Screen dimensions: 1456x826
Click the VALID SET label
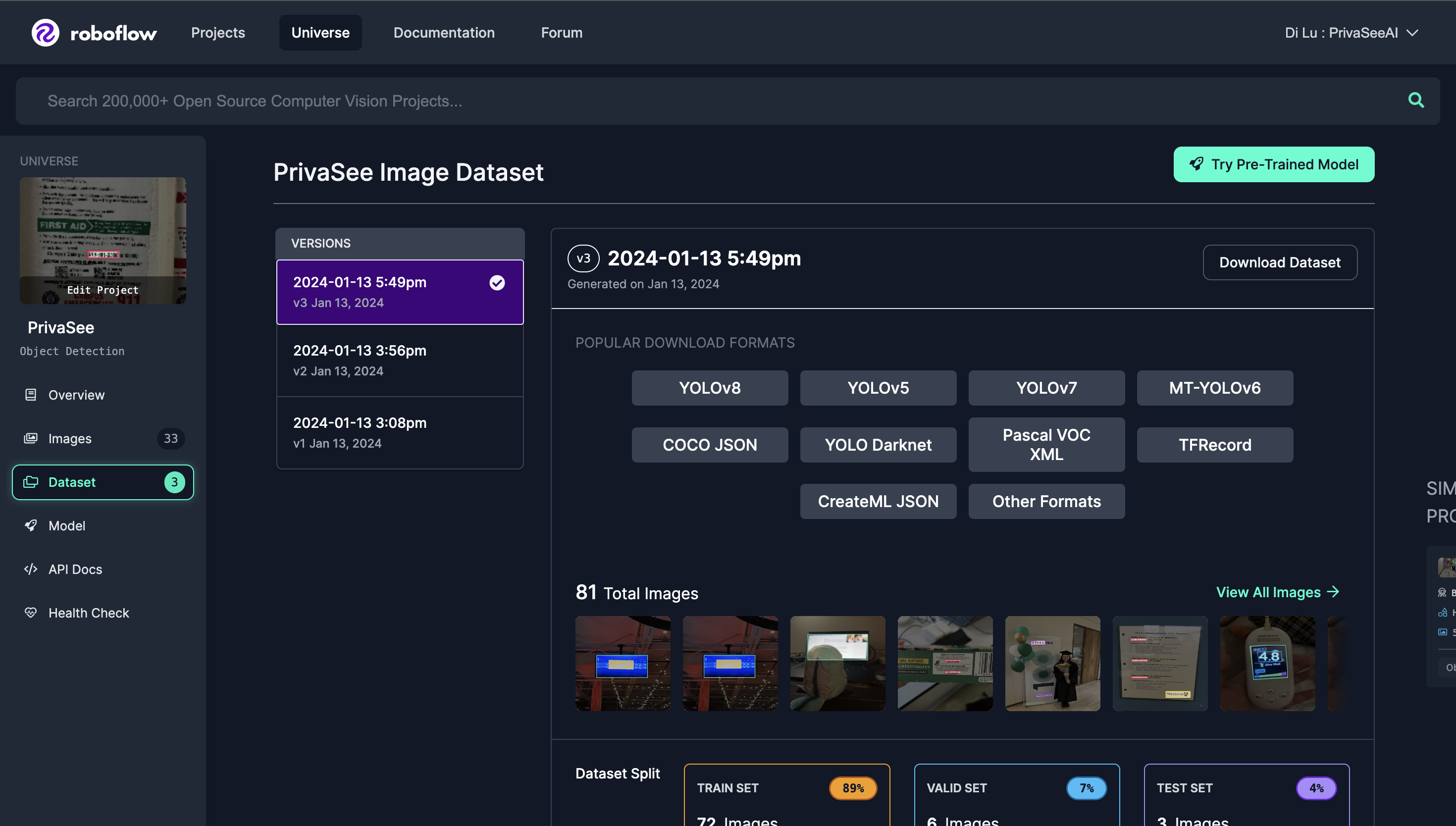click(956, 788)
